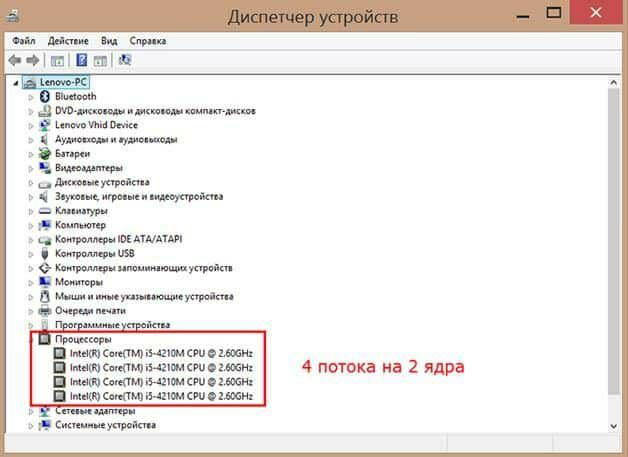This screenshot has width=628, height=457.
Task: Click the Звуковые, игровые speaker icon
Action: (x=44, y=197)
